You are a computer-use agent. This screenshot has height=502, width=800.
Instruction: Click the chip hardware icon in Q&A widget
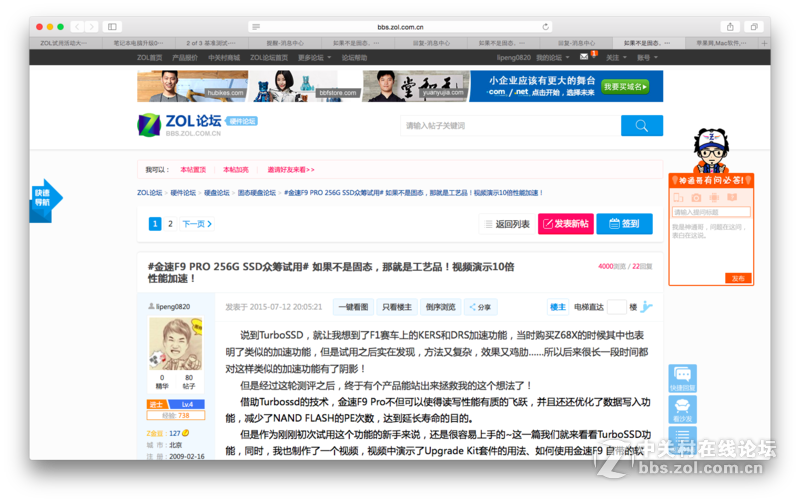click(x=714, y=197)
